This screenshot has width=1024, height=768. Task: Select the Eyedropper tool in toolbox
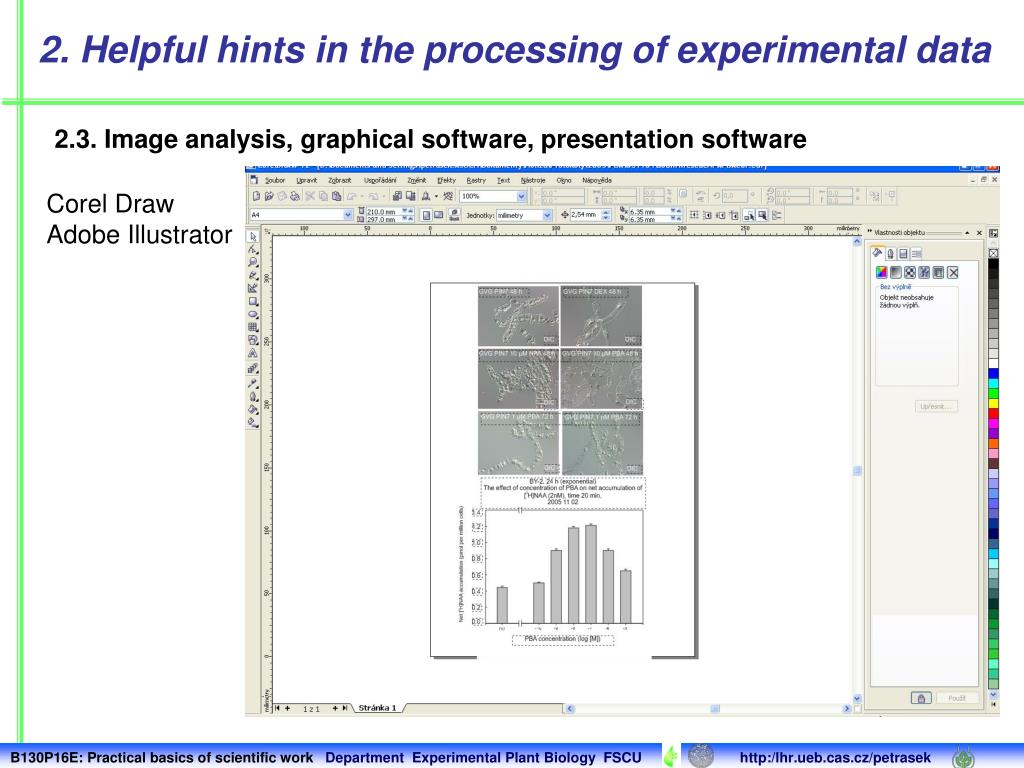(x=253, y=383)
